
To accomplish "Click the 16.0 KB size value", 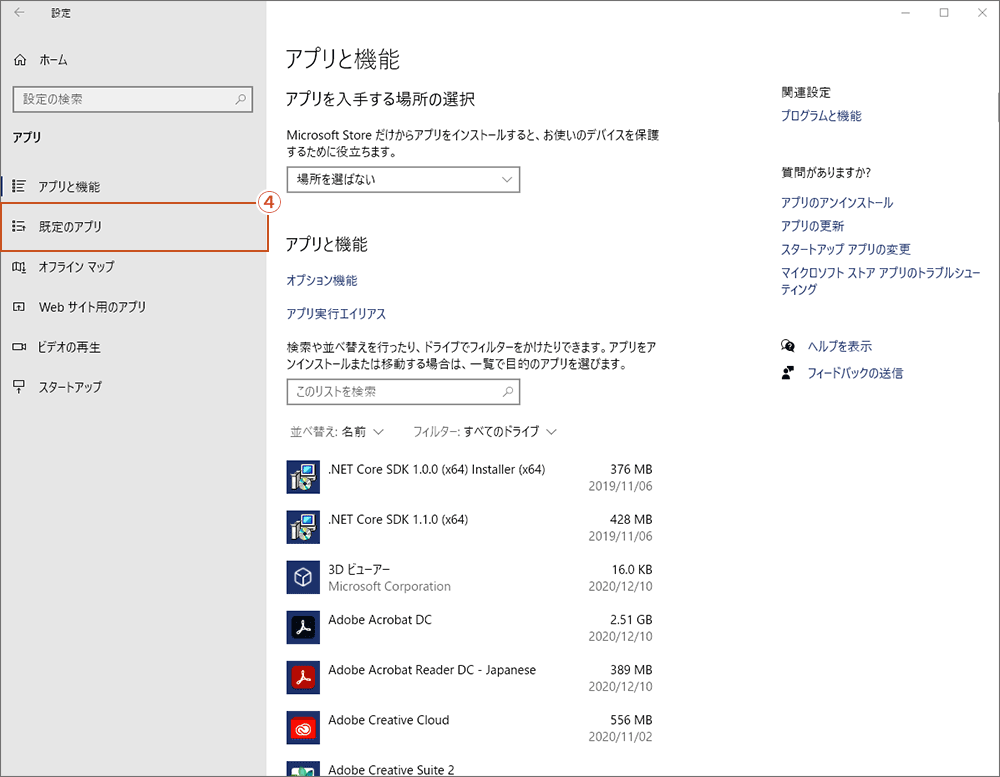I will coord(632,569).
